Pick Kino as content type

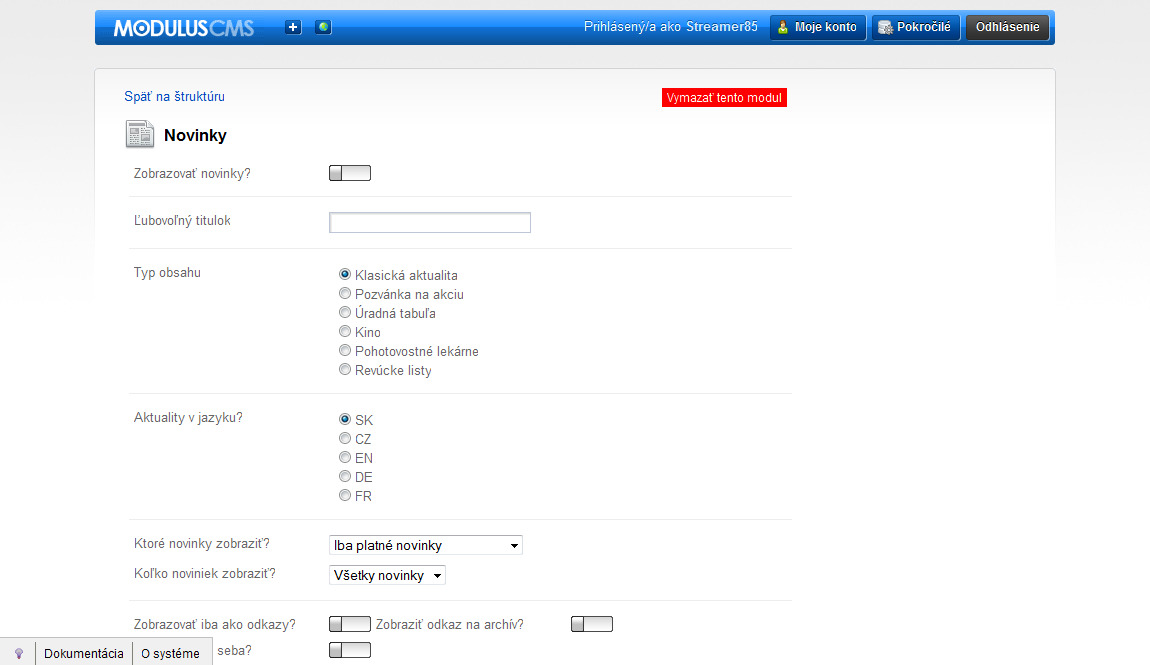coord(345,332)
